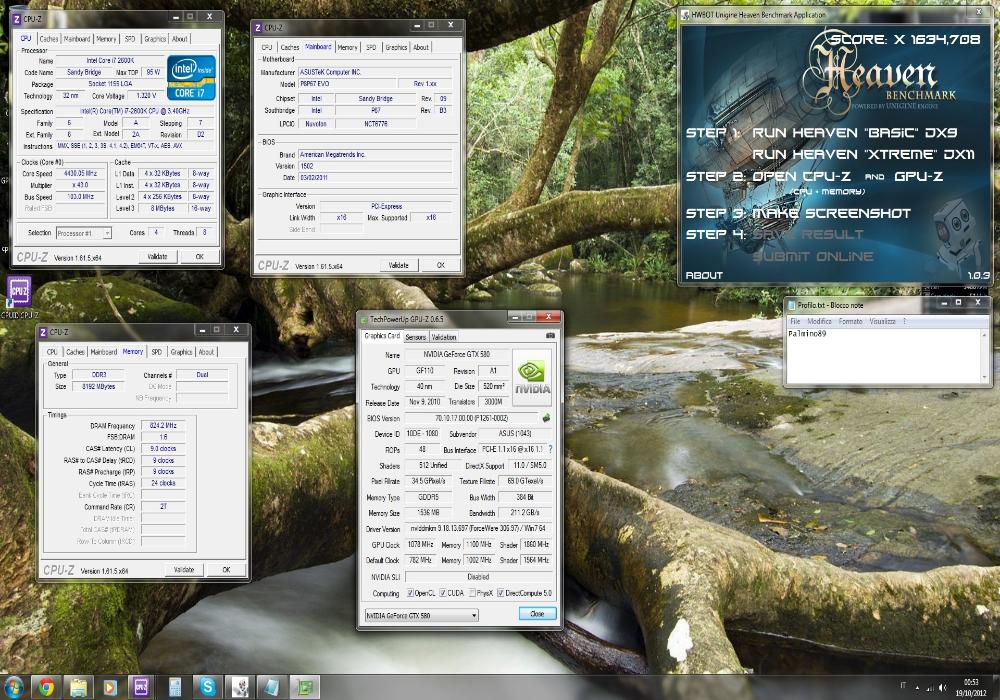Open Windows Explorer folder icon on taskbar
Screen dimensions: 1000x700
tap(78, 687)
